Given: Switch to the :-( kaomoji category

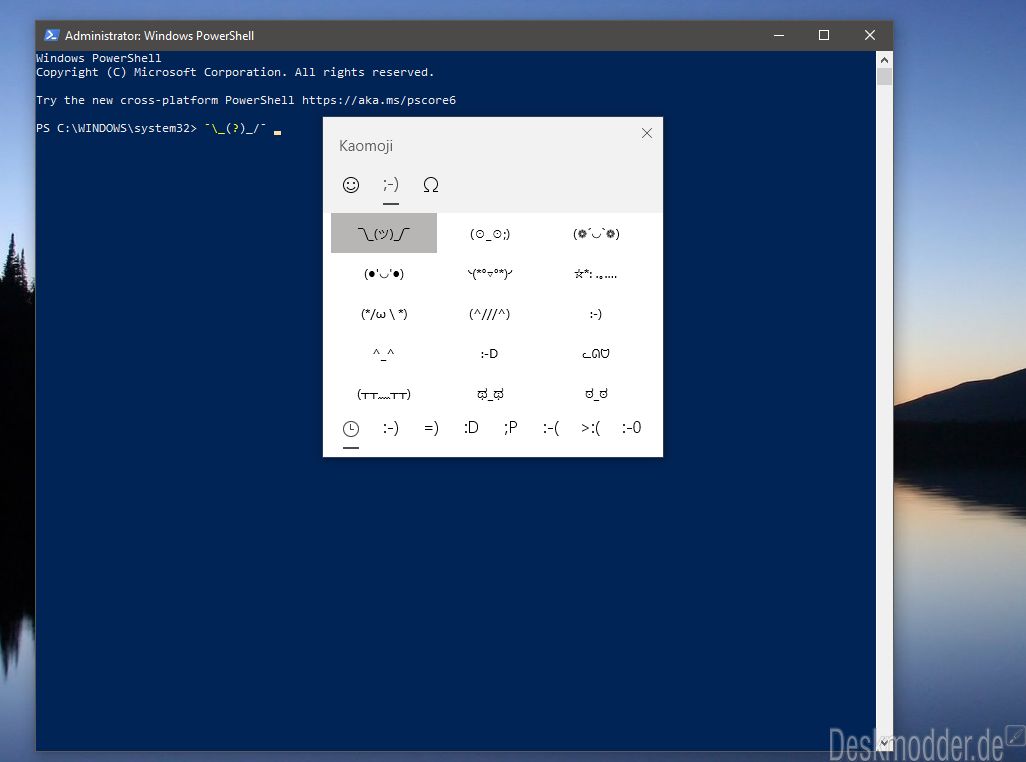Looking at the screenshot, I should 551,428.
